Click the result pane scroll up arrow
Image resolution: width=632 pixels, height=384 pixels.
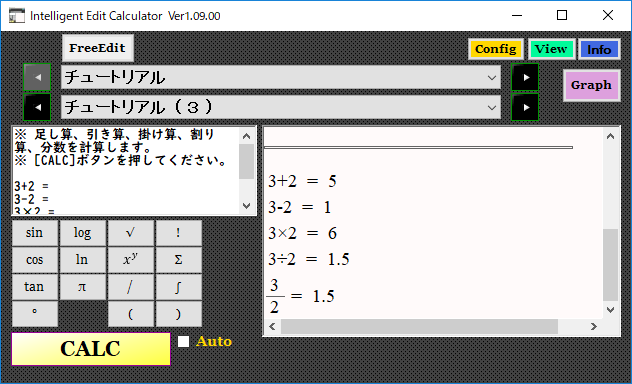point(610,136)
